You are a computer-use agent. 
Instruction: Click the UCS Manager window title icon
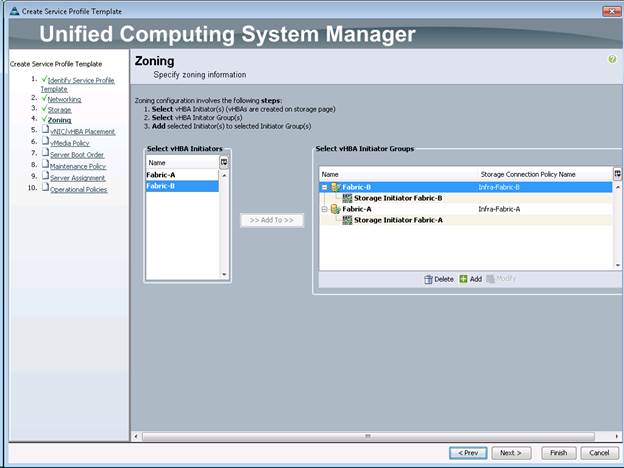click(x=15, y=11)
